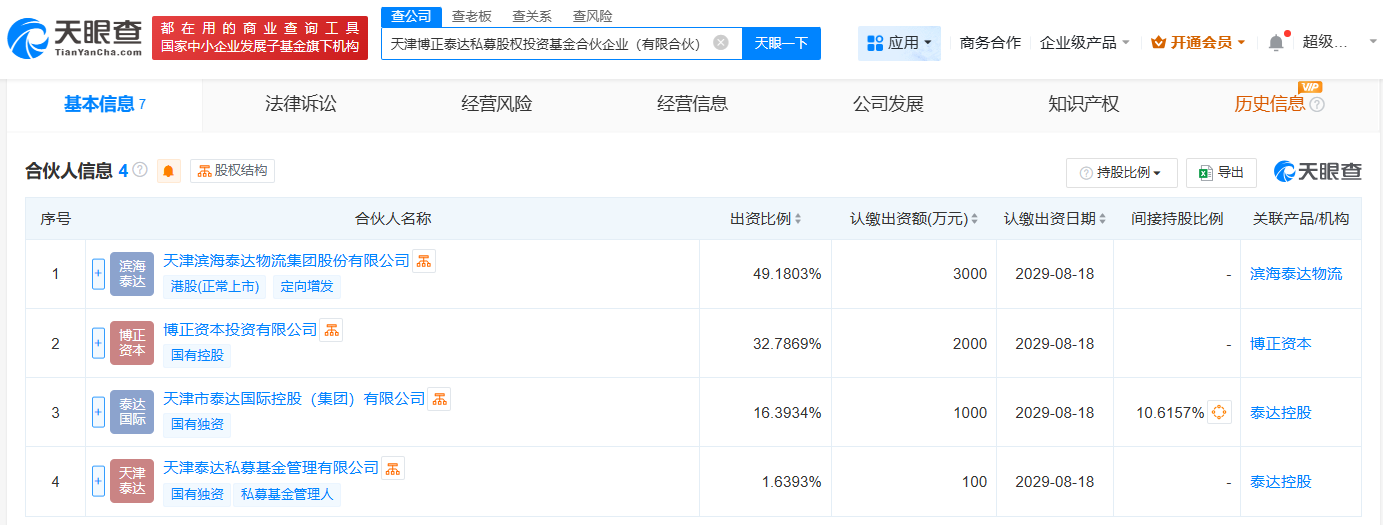The height and width of the screenshot is (525, 1383).
Task: Open the 应用 dropdown menu
Action: (899, 43)
